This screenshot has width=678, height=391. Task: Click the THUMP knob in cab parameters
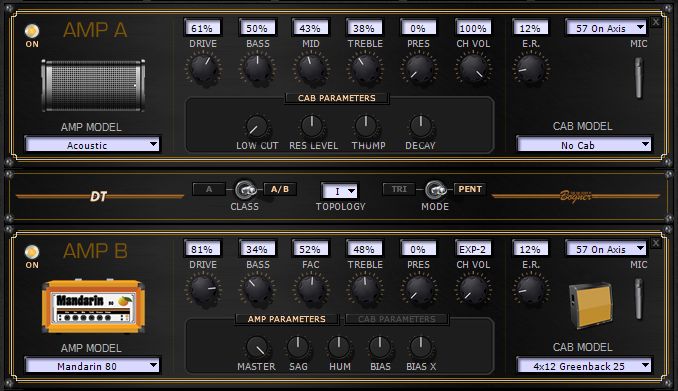click(x=366, y=127)
